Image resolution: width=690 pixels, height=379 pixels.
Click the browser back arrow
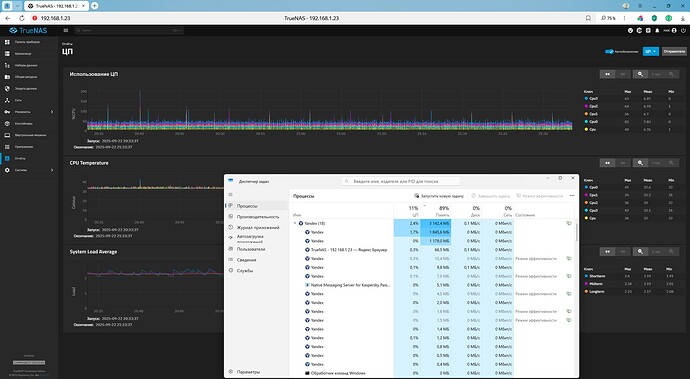pyautogui.click(x=7, y=18)
